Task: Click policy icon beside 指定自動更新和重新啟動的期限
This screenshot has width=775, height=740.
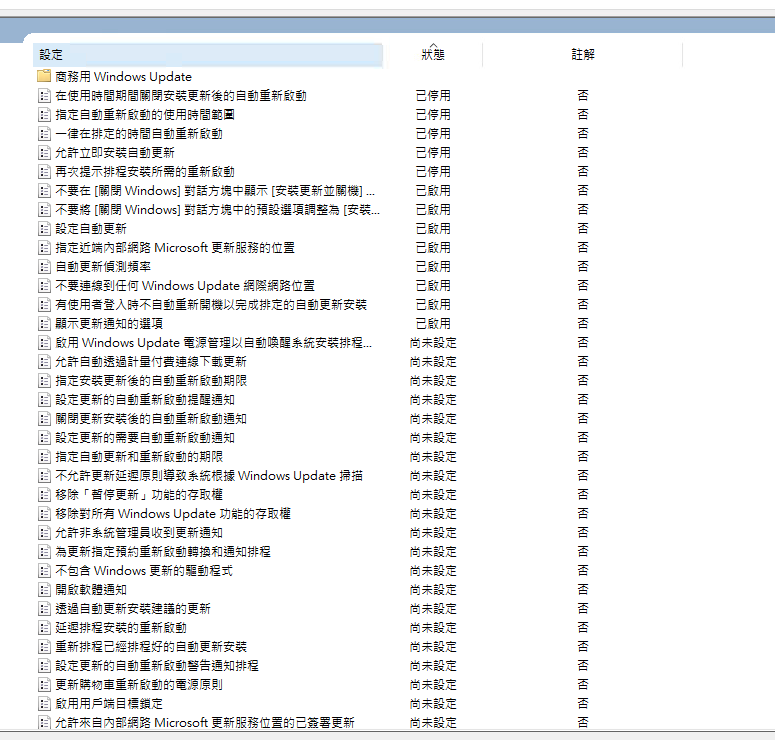Action: (x=44, y=457)
